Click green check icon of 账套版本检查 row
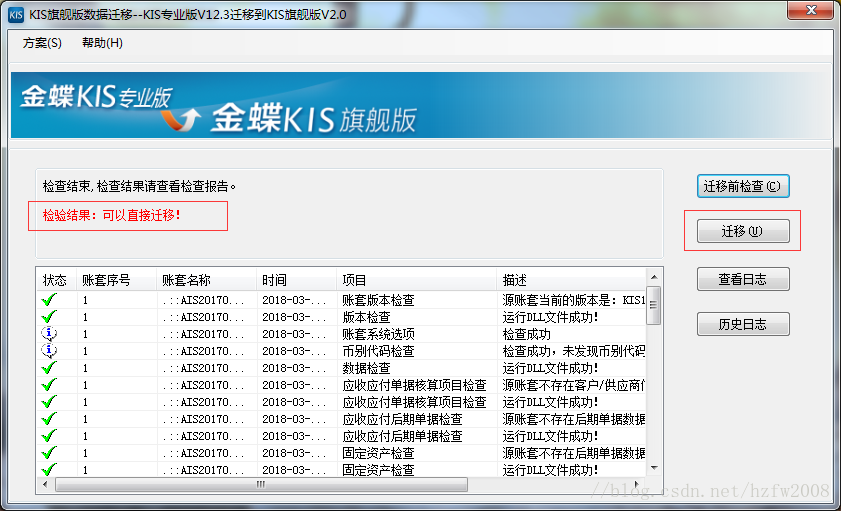 tap(49, 300)
